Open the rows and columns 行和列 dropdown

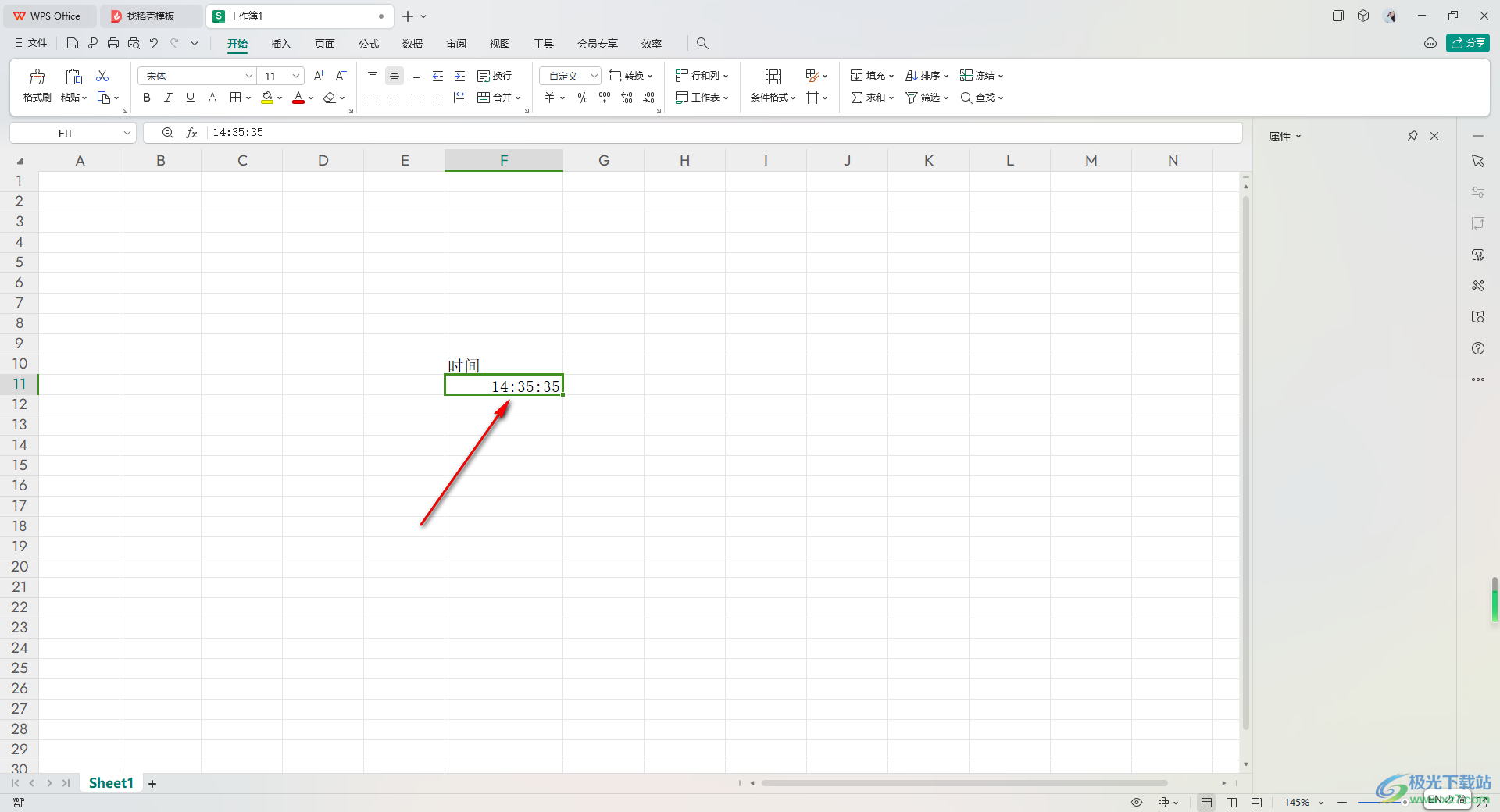tap(702, 76)
